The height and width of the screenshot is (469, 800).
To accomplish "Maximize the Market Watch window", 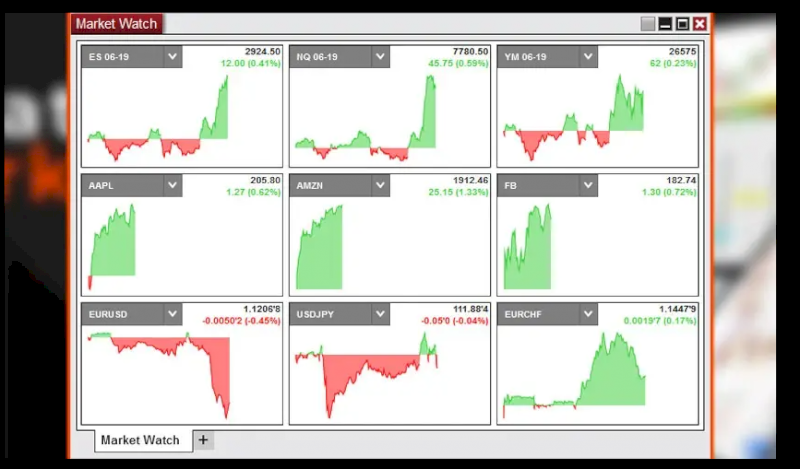I will [x=683, y=24].
